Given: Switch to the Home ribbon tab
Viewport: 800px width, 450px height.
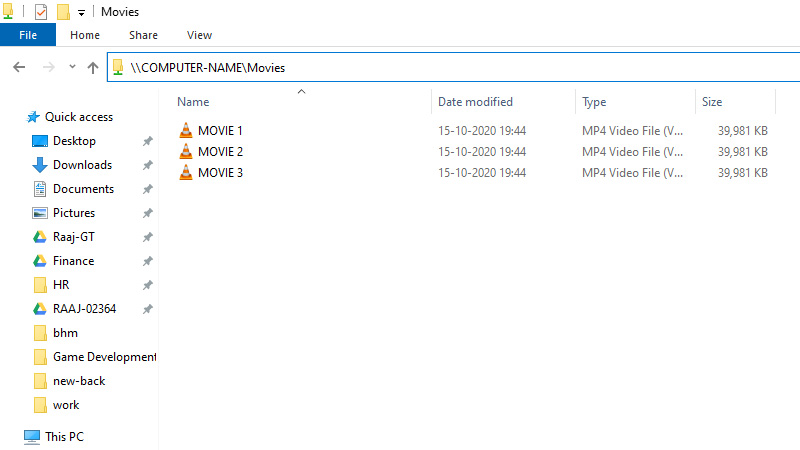Looking at the screenshot, I should (x=85, y=35).
